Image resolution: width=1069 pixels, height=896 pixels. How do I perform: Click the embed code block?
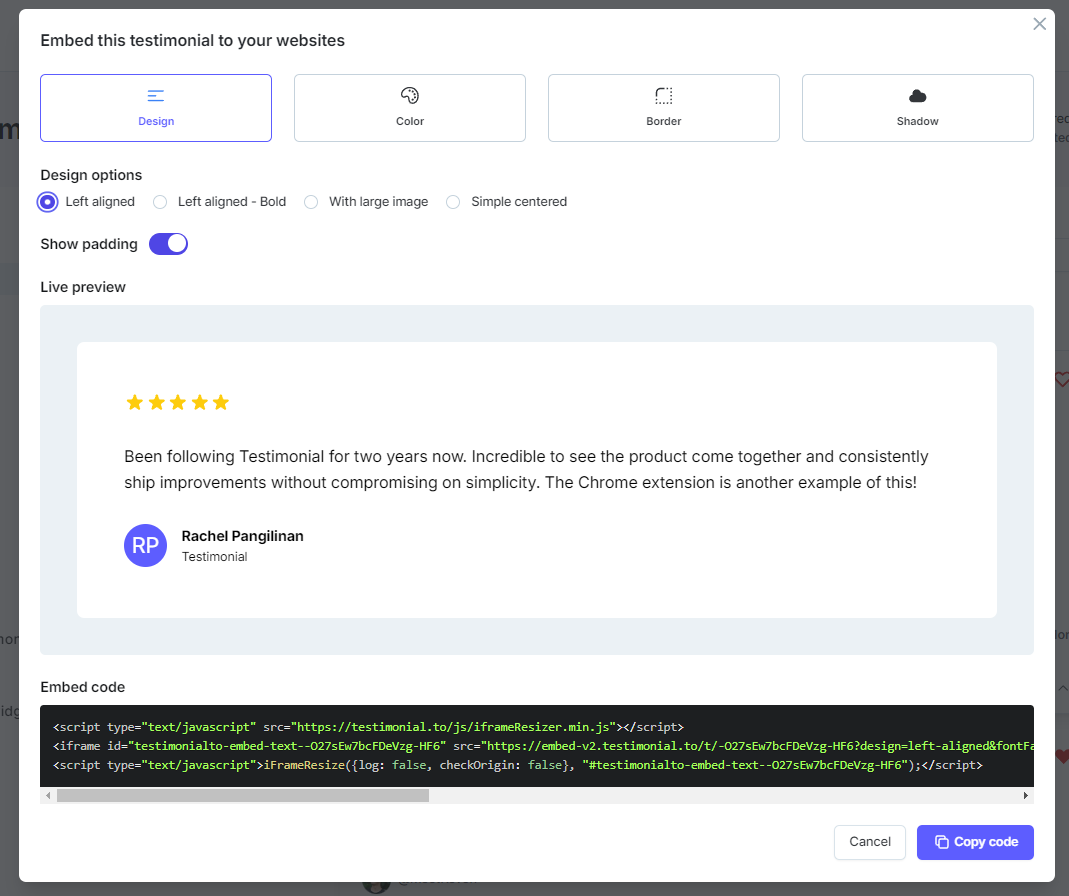tap(537, 746)
